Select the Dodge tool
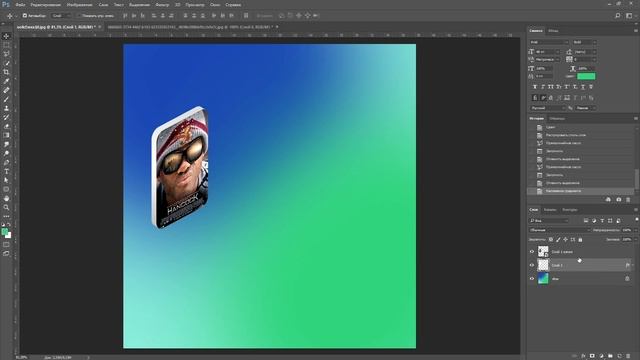This screenshot has height=360, width=640. (6, 153)
